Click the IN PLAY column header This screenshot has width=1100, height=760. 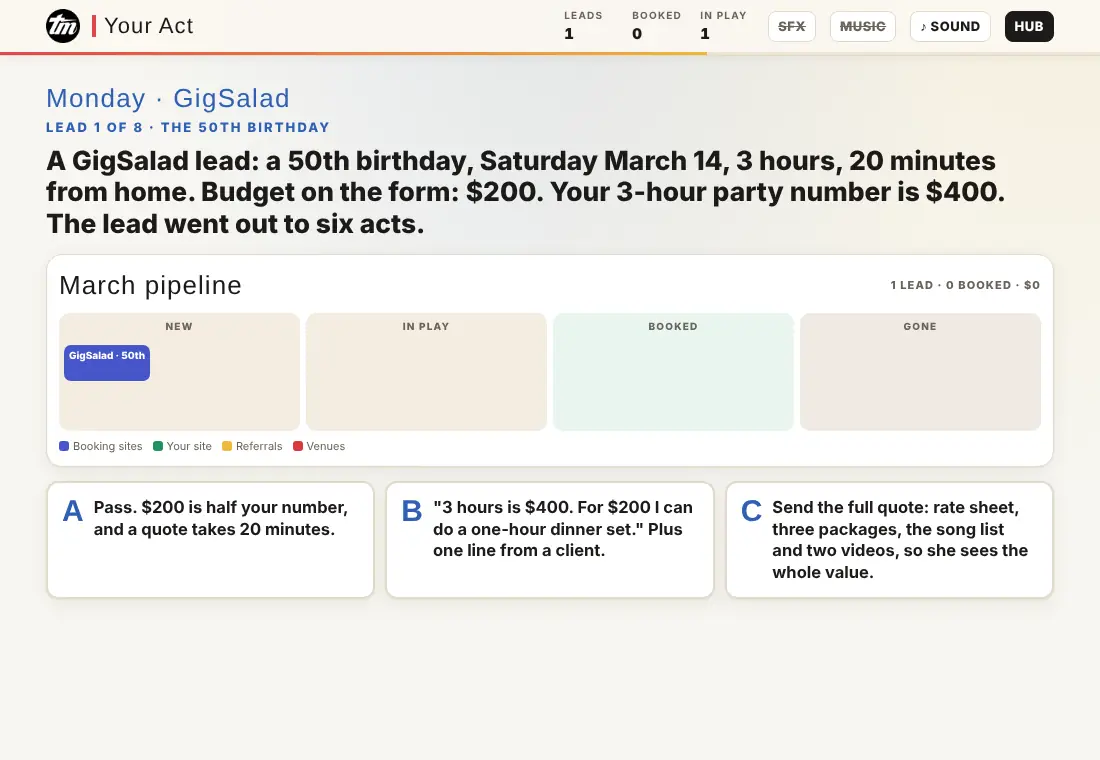pos(426,326)
